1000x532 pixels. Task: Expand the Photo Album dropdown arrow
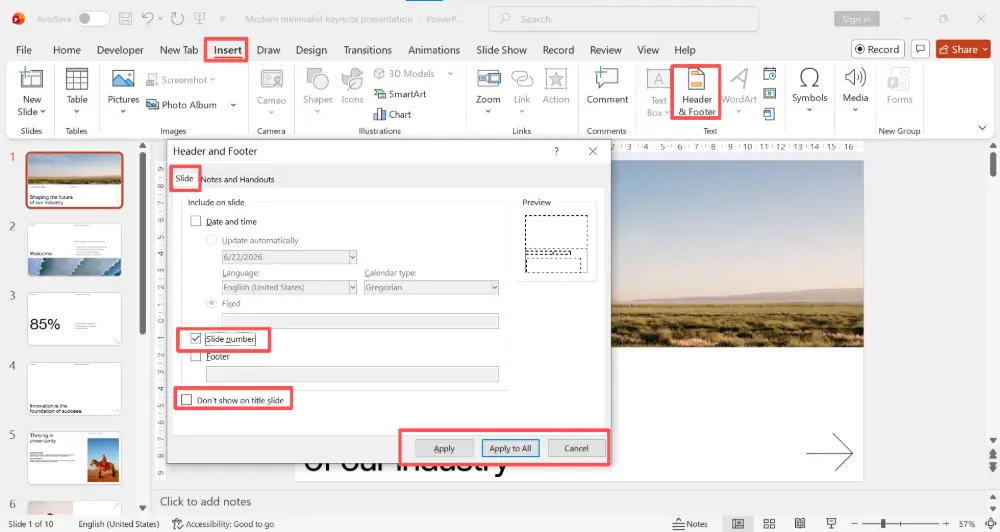click(233, 105)
